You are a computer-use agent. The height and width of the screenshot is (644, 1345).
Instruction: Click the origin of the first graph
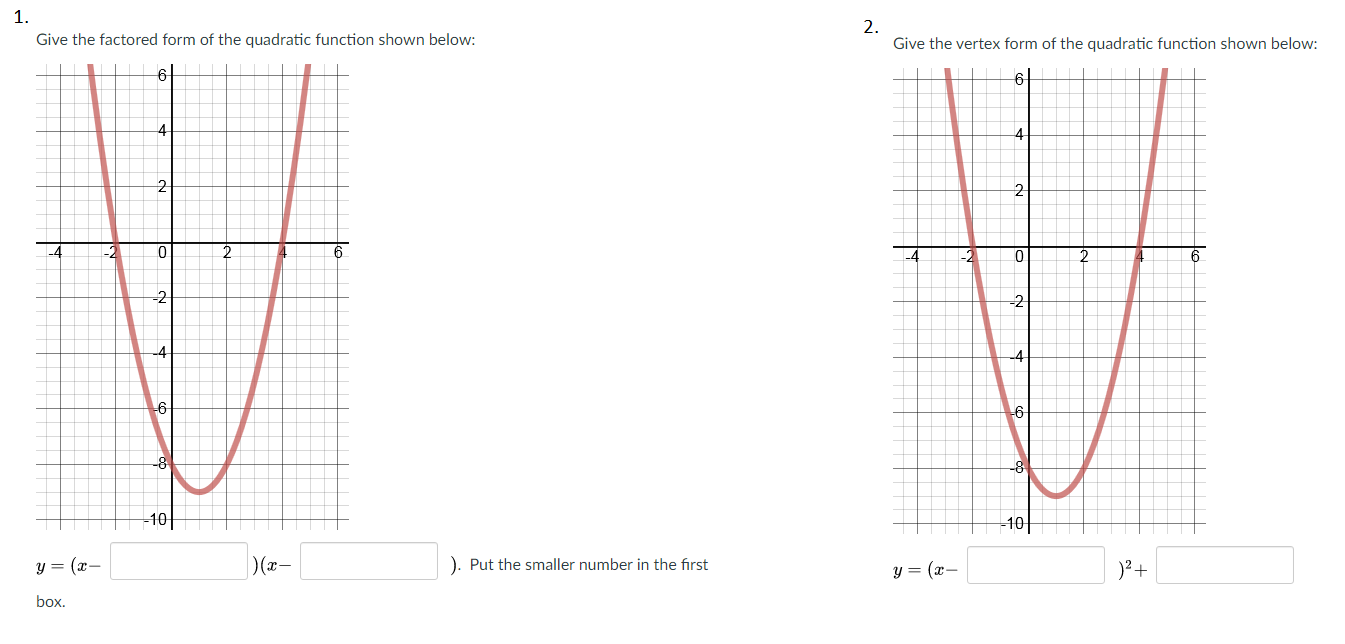pyautogui.click(x=172, y=242)
